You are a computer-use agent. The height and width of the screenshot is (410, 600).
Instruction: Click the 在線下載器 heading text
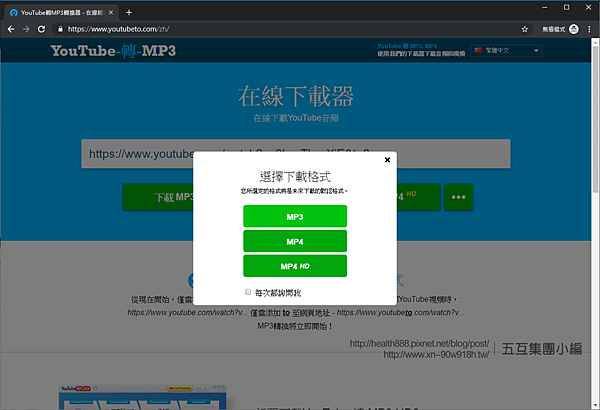295,96
